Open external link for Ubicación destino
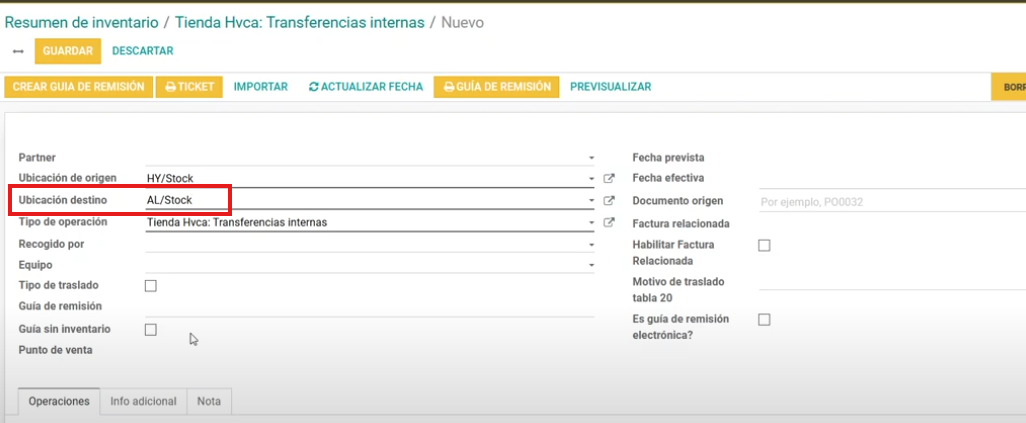The width and height of the screenshot is (1026, 423). (x=609, y=200)
